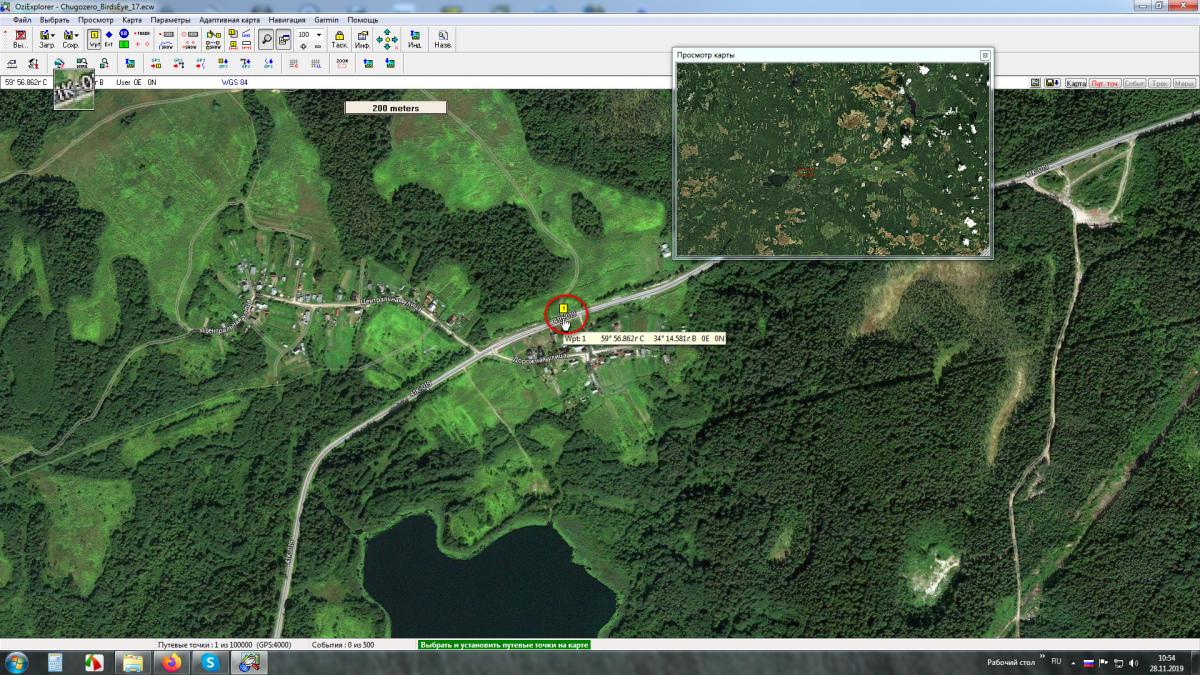This screenshot has height=675, width=1200.
Task: Click the zoom magnifier tool icon
Action: [266, 40]
